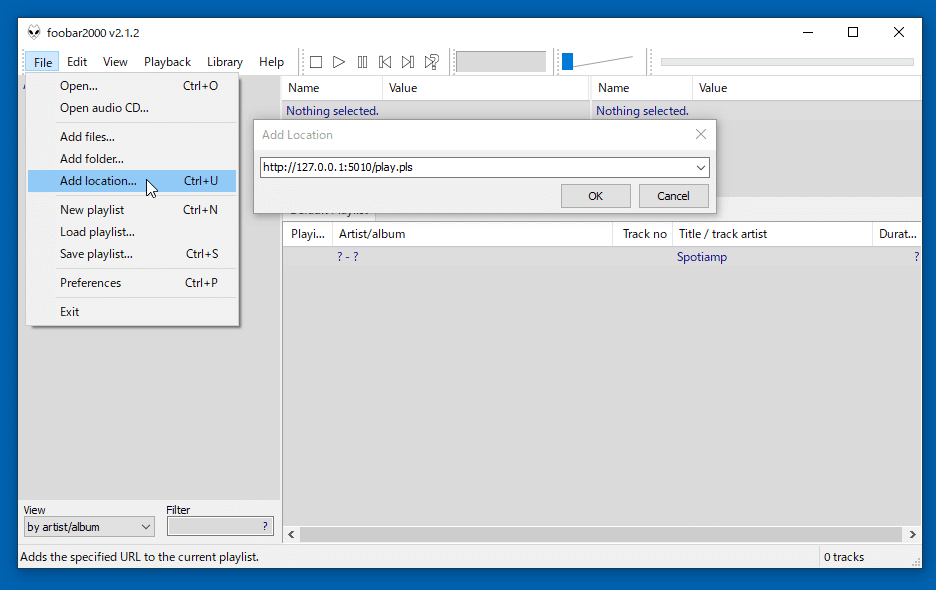Open the 'by artist/album' view dropdown

tap(89, 527)
